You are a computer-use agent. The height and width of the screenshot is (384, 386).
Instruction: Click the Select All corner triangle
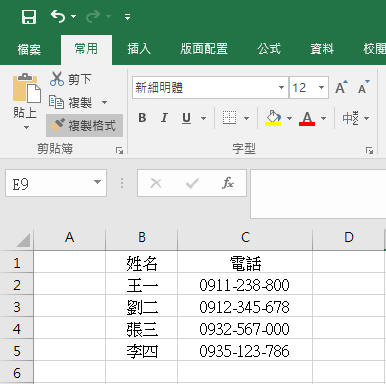tap(23, 240)
